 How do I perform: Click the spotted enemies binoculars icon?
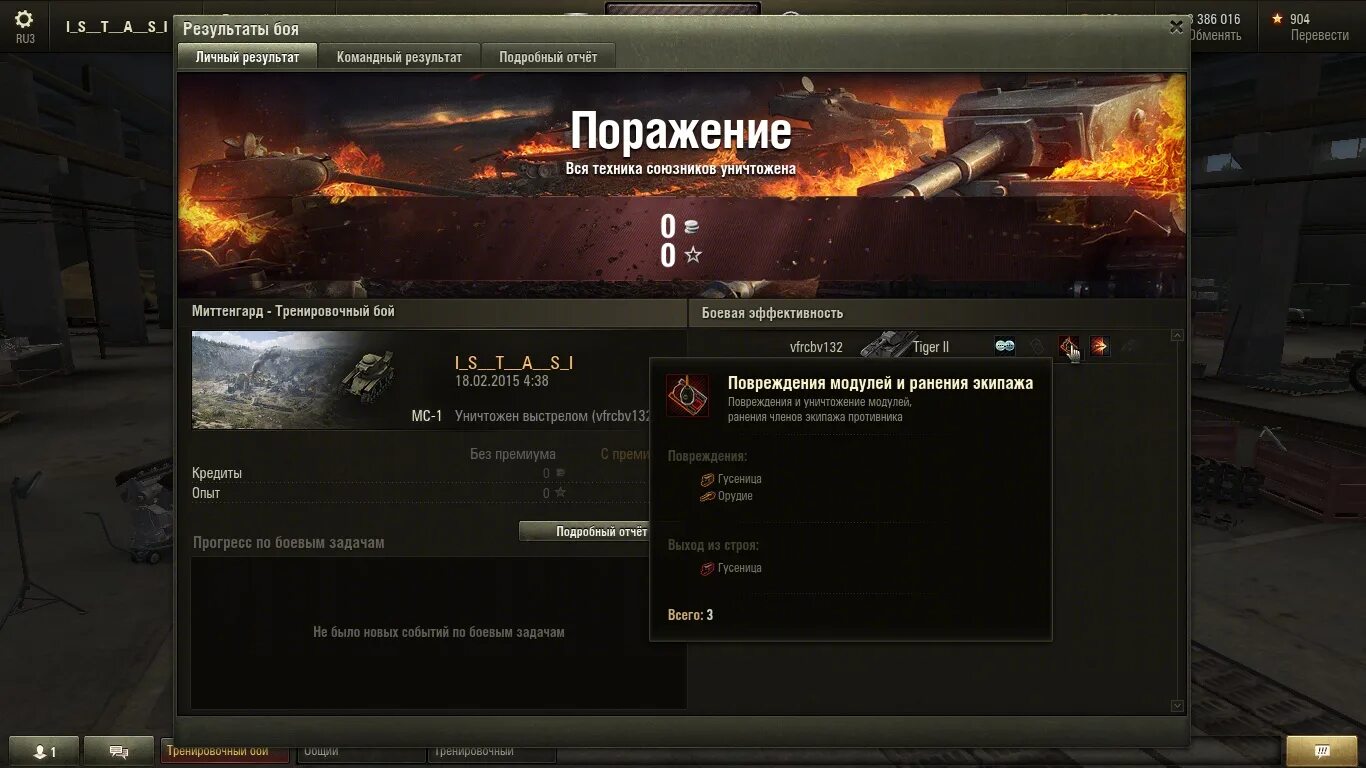coord(1005,346)
